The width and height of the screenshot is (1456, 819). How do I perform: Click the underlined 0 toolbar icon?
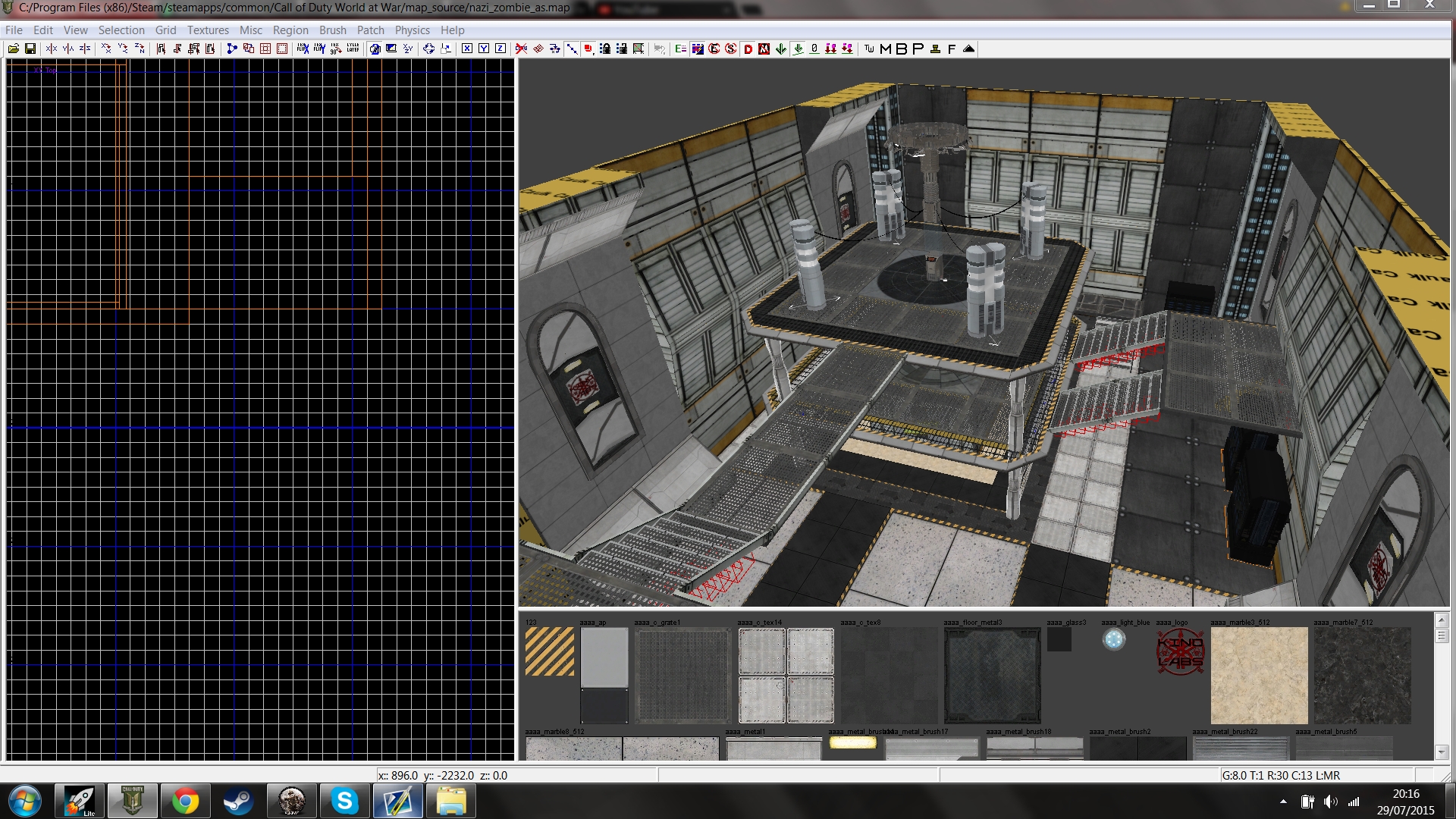[814, 49]
